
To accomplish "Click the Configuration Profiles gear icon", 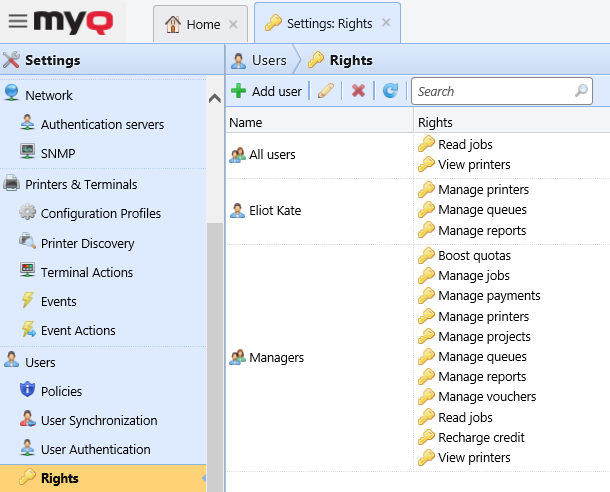I will click(28, 213).
